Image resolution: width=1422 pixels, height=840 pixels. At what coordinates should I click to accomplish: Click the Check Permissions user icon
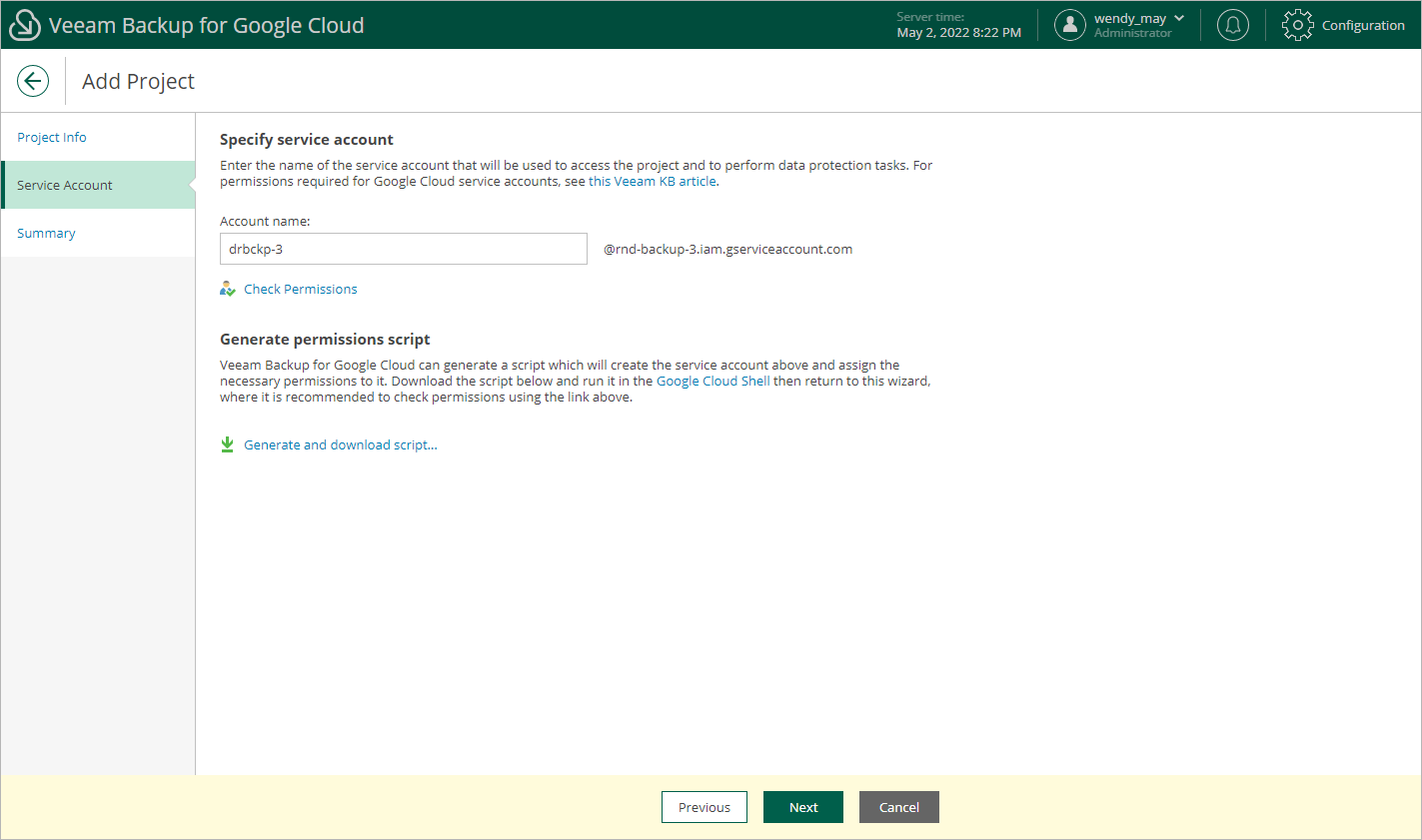(x=228, y=289)
